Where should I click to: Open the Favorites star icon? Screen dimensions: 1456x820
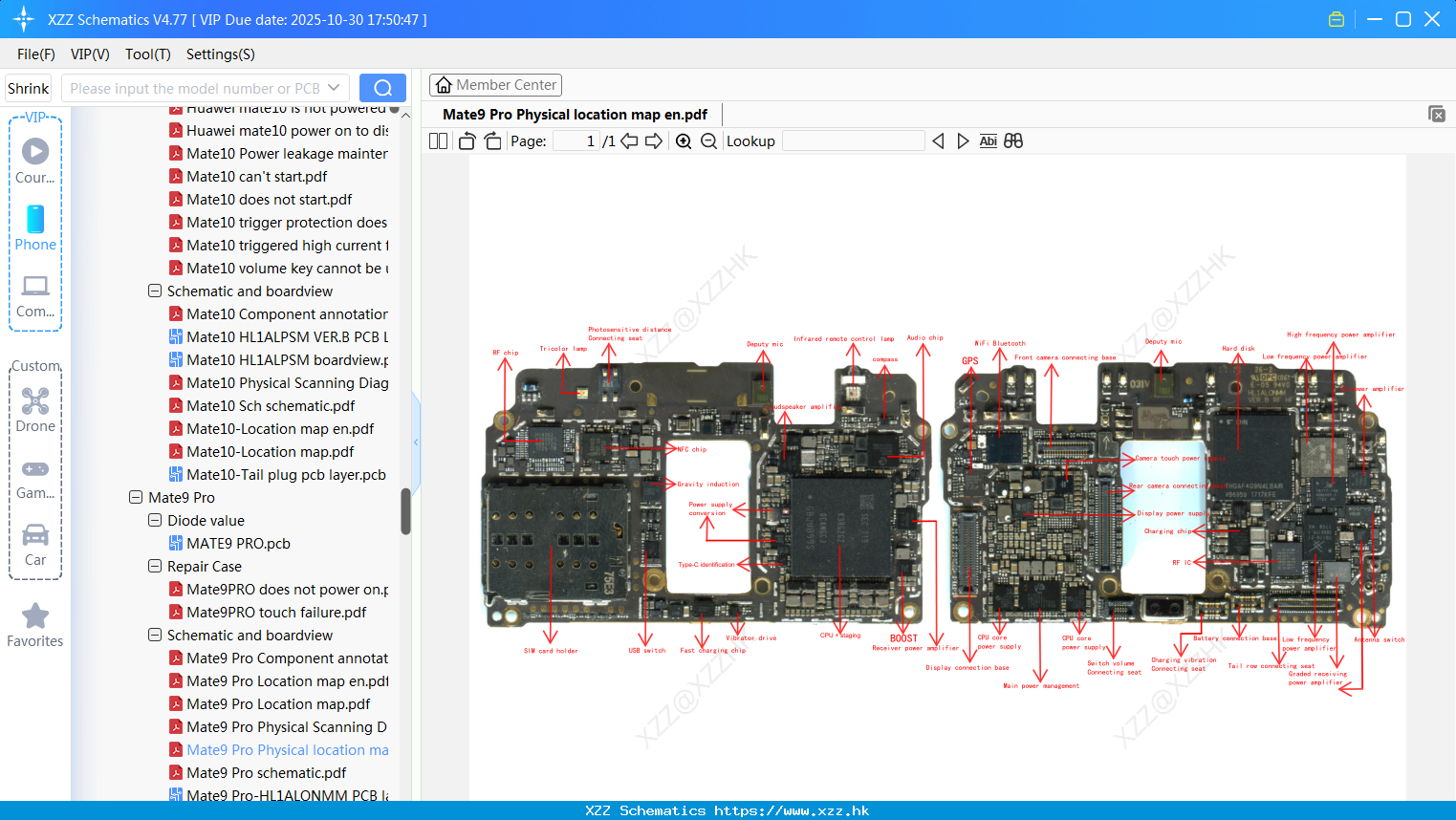(x=35, y=625)
